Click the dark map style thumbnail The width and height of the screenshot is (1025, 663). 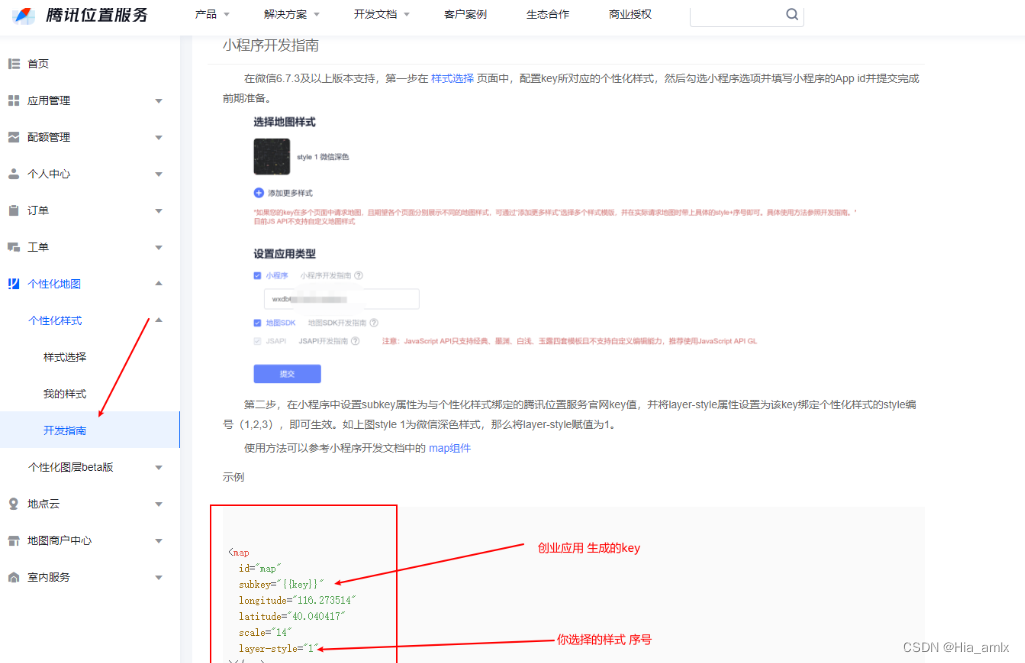coord(272,156)
